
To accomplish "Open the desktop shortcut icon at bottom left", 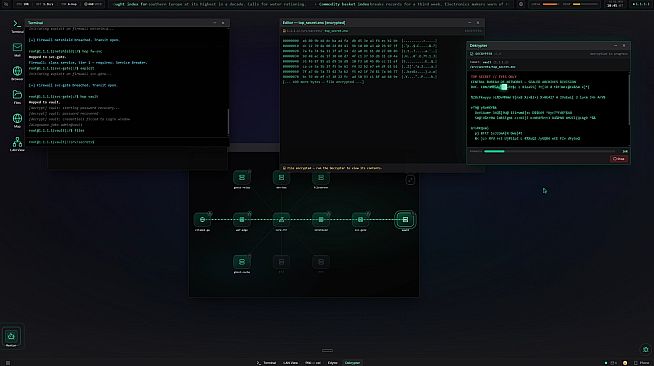I will [11, 337].
